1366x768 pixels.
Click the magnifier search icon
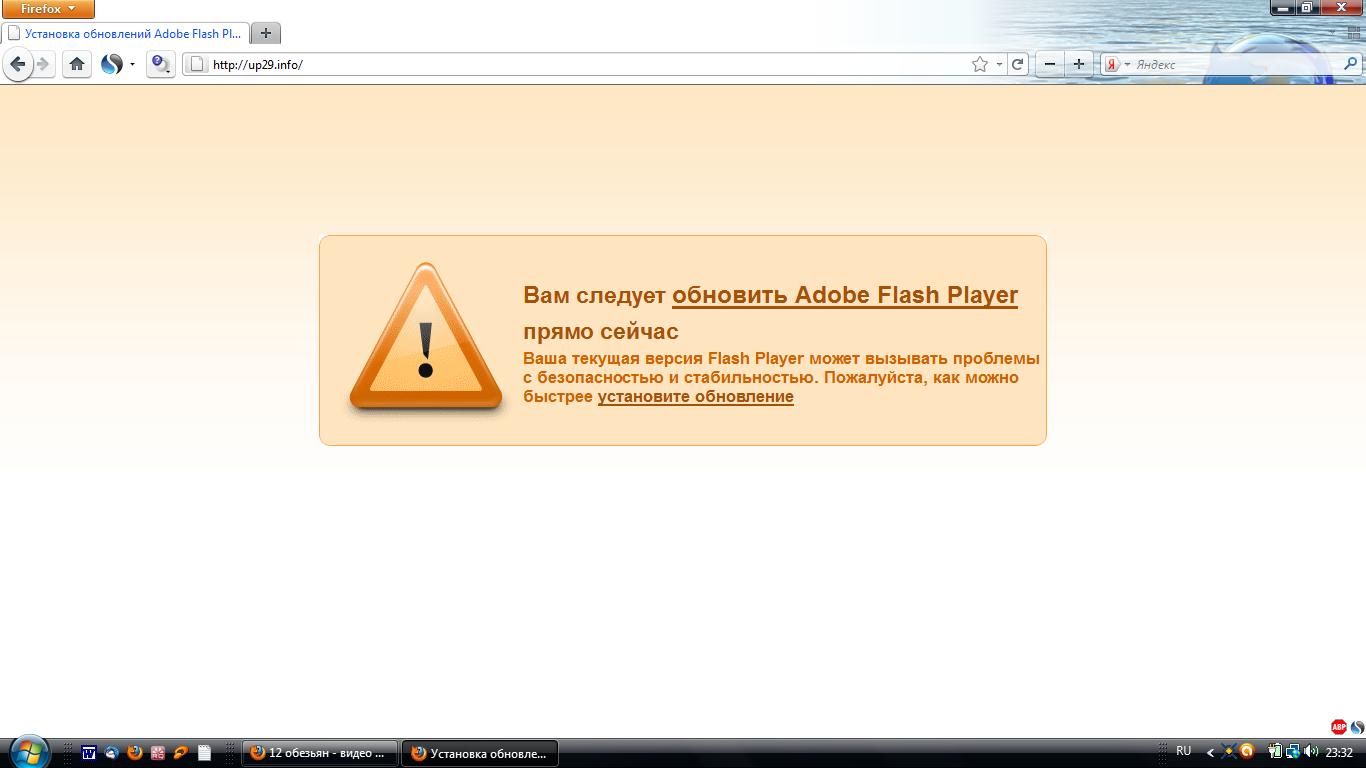[x=1351, y=64]
